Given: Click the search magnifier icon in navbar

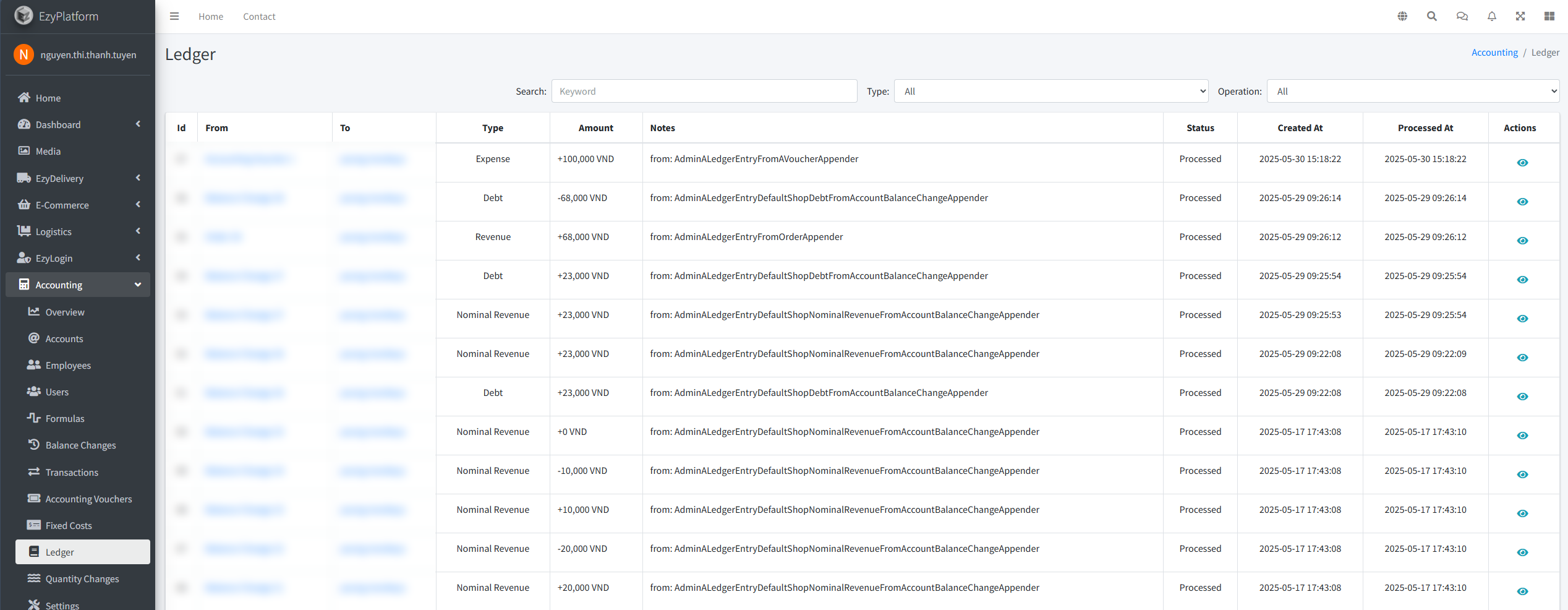Looking at the screenshot, I should pyautogui.click(x=1431, y=16).
